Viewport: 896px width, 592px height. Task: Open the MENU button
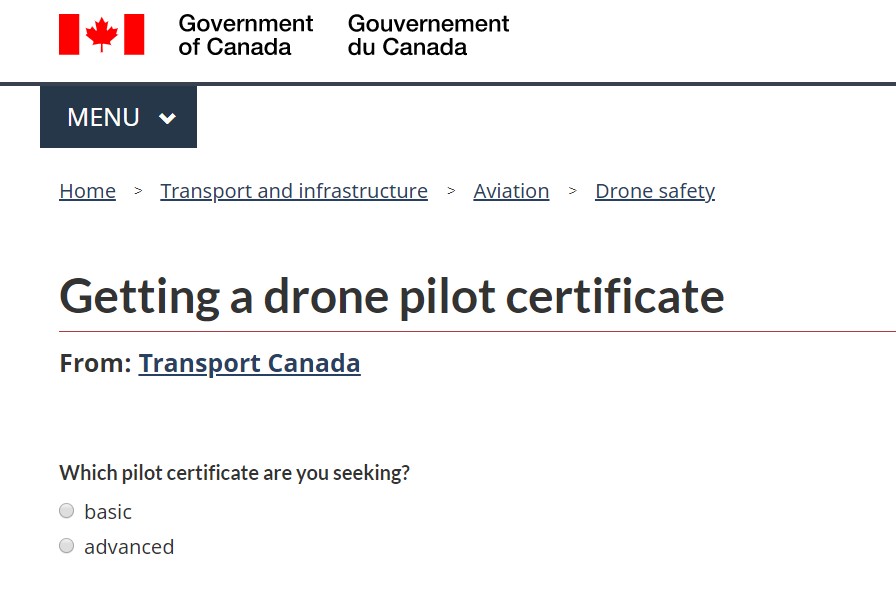pyautogui.click(x=103, y=117)
